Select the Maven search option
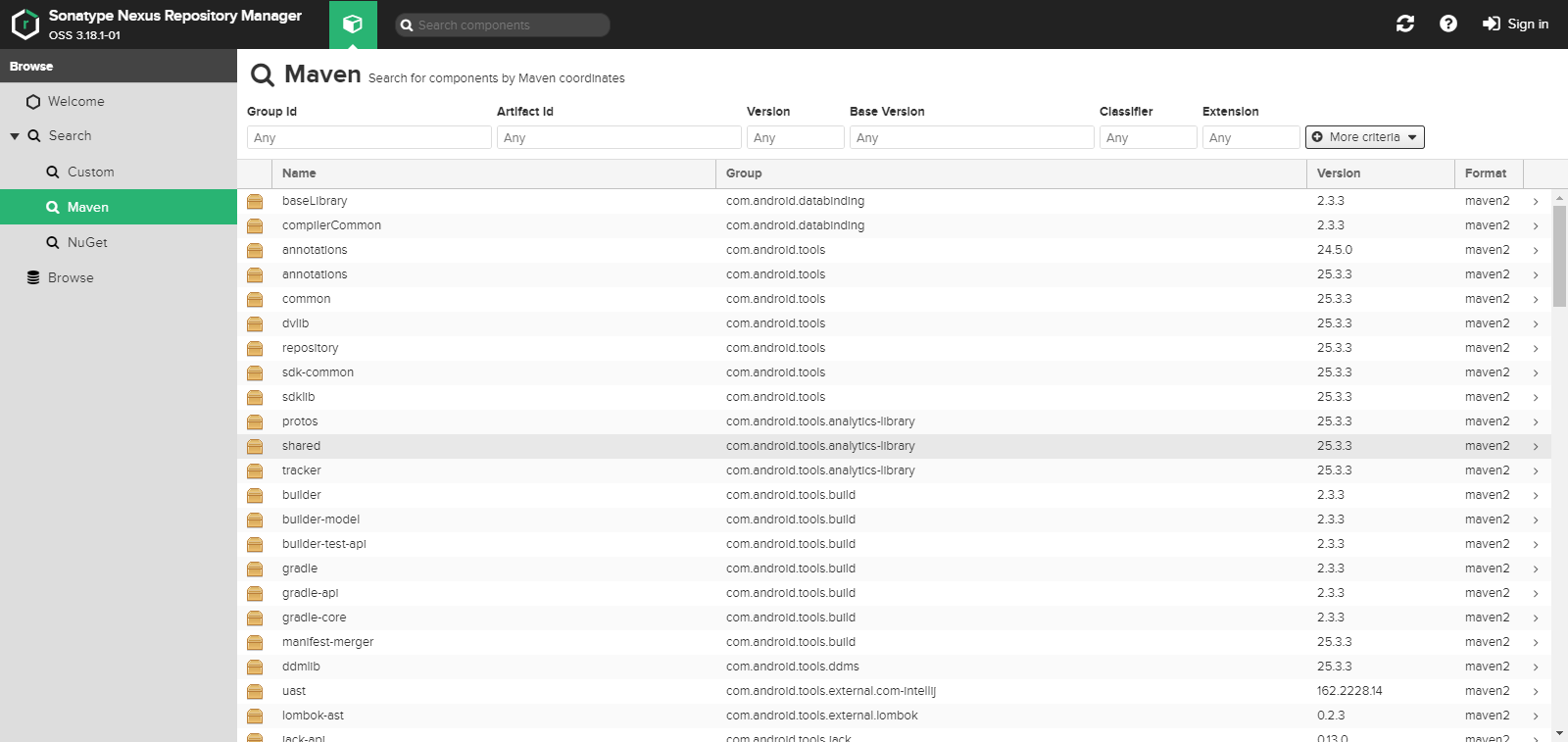Viewport: 1568px width, 742px height. pos(119,207)
